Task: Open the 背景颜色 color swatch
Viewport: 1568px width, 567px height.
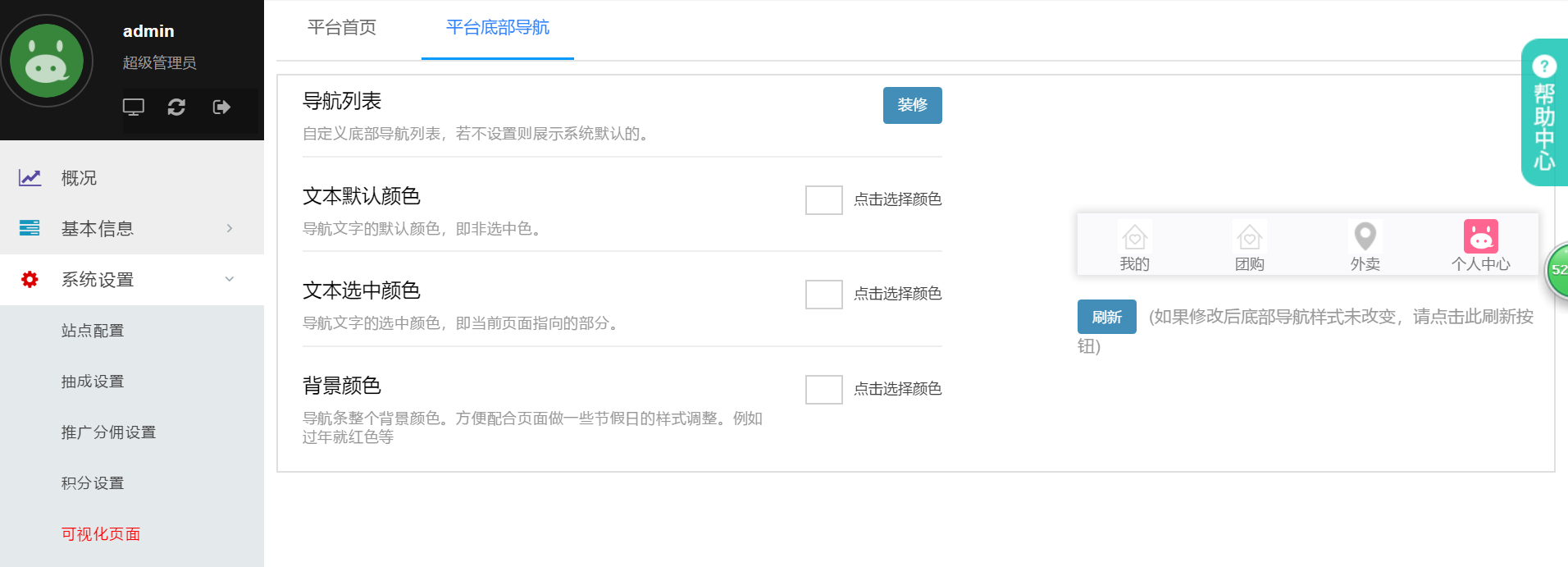Action: [823, 389]
